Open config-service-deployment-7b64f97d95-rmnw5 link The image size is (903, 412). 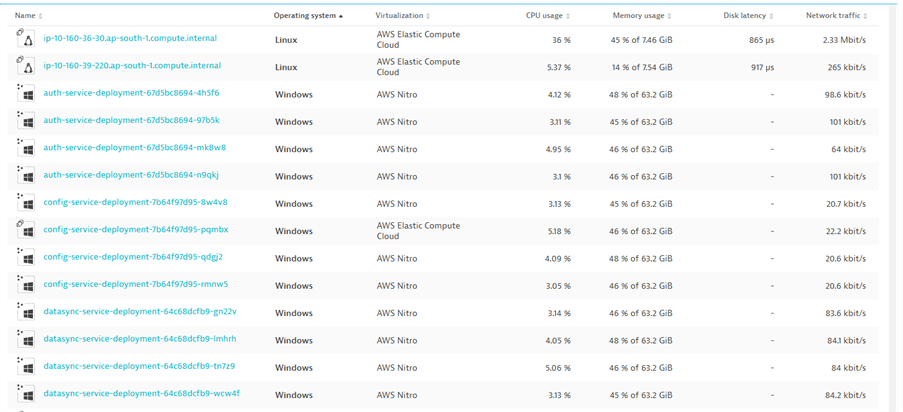(136, 284)
